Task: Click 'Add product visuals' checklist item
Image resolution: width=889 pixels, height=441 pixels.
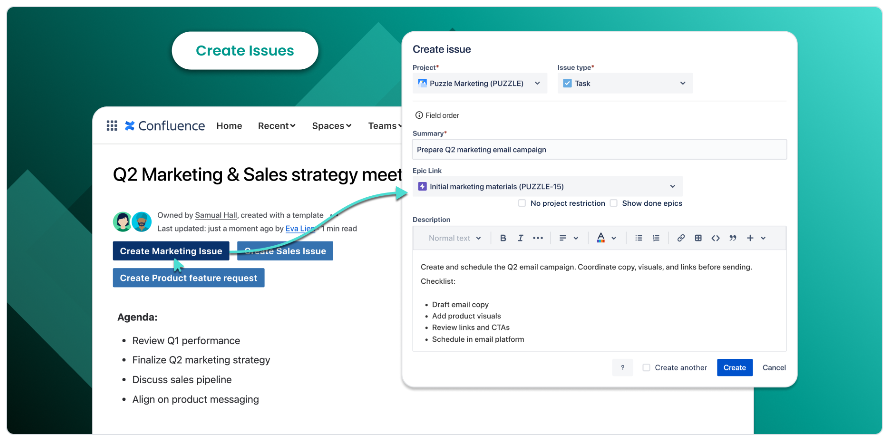Action: [467, 316]
